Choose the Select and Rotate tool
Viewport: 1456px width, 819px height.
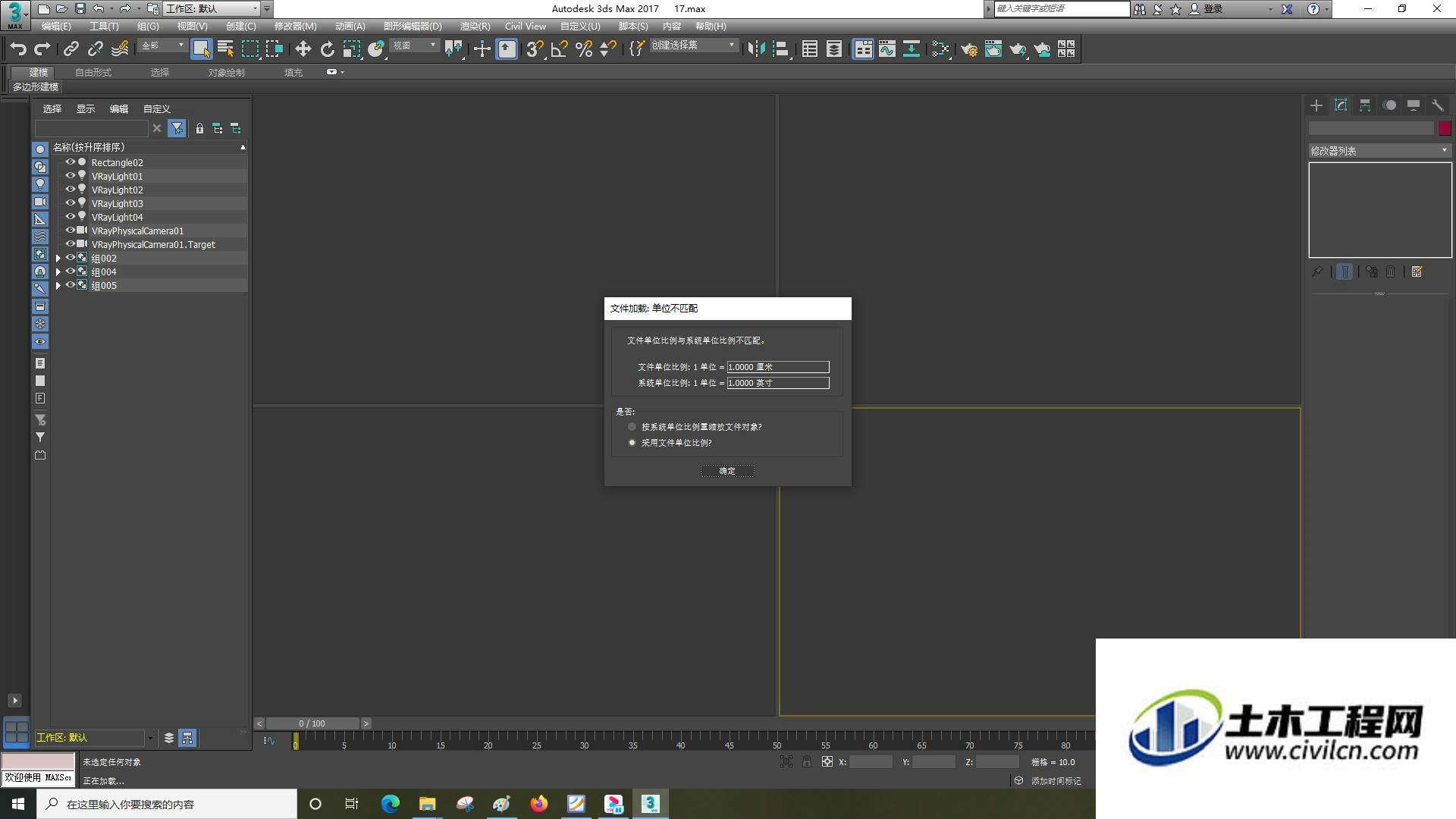coord(327,49)
